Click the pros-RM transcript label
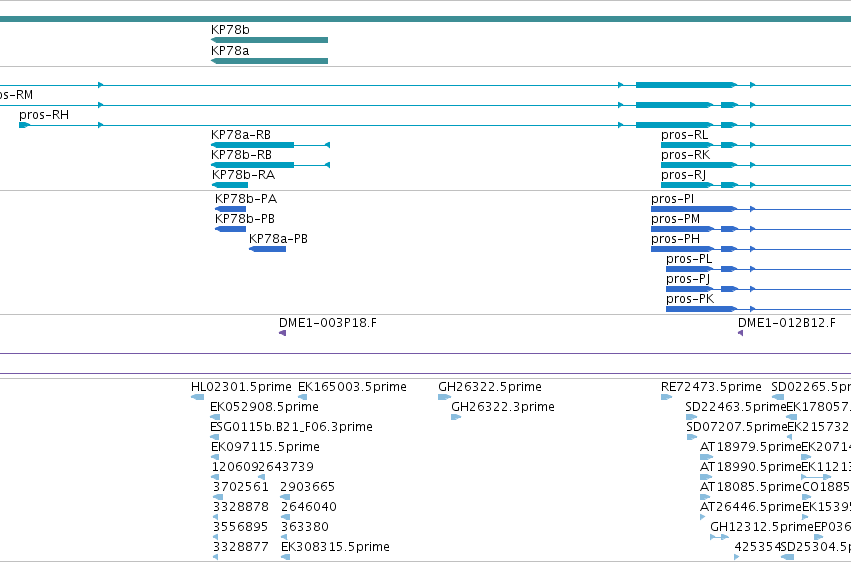 [16, 95]
